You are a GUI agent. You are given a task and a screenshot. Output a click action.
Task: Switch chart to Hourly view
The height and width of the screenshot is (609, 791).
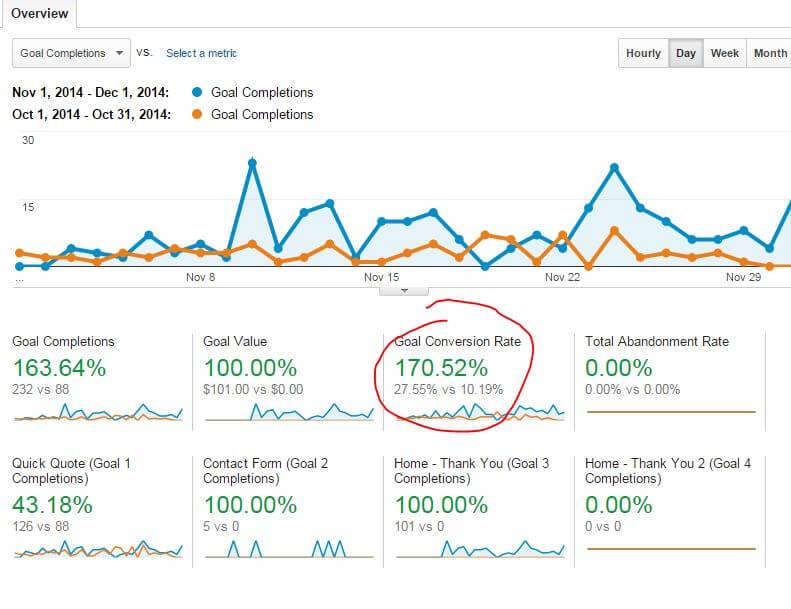[x=643, y=53]
